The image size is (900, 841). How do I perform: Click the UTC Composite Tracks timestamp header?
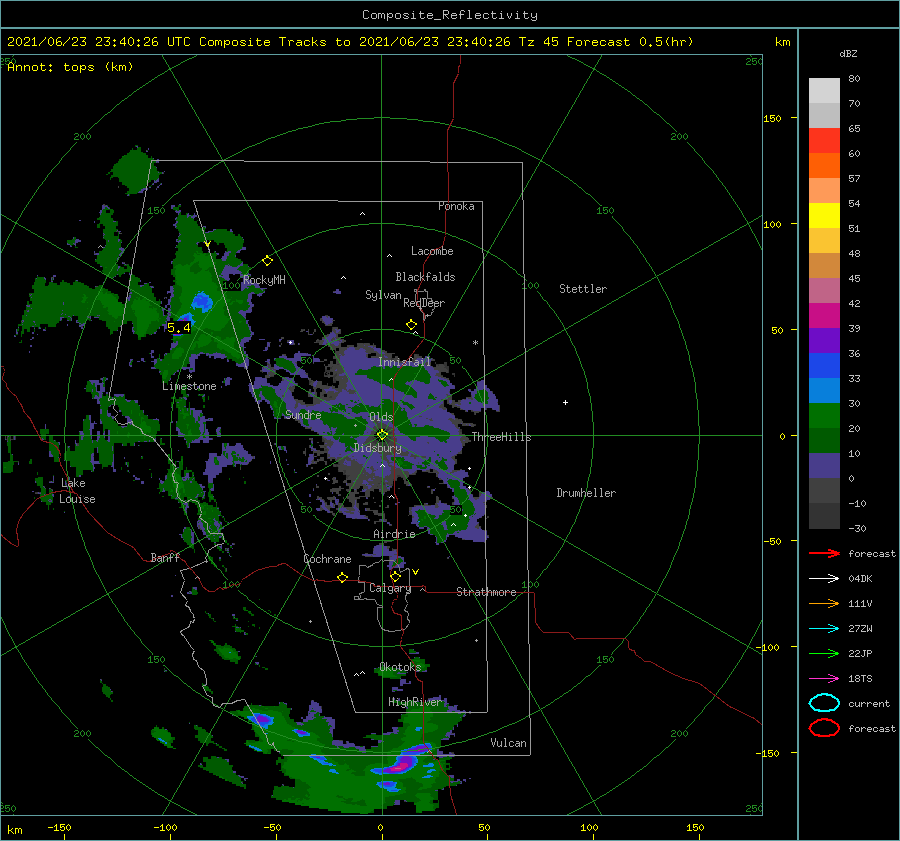(350, 42)
